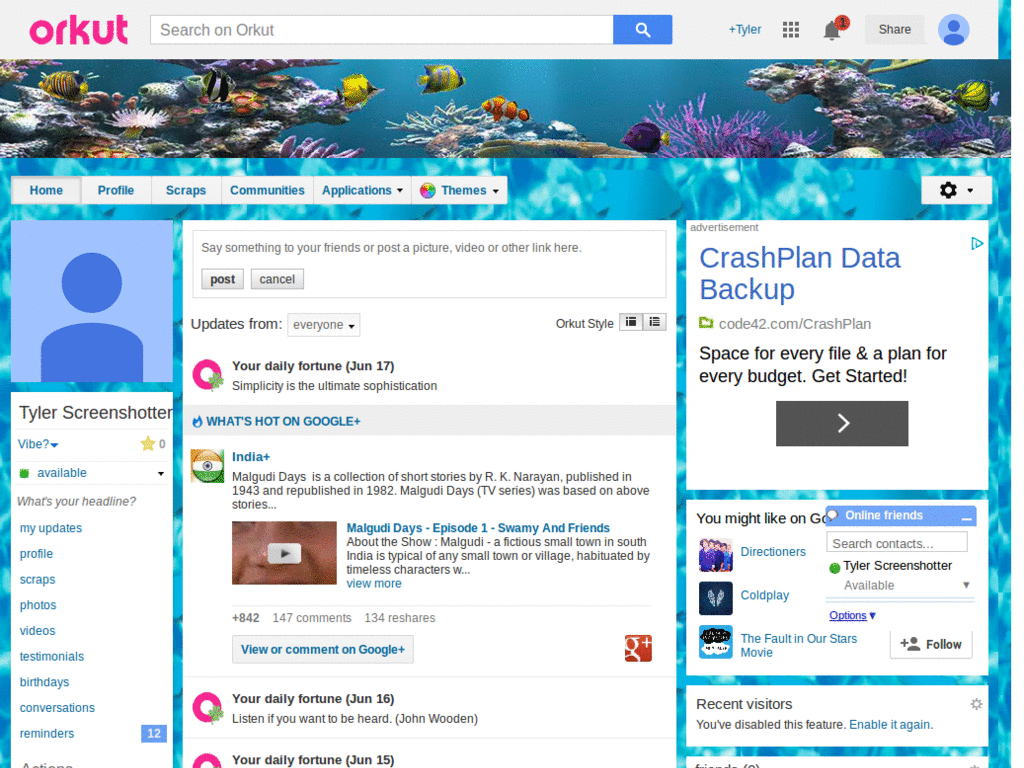Expand the Applications dropdown menu
1024x768 pixels.
[x=362, y=191]
